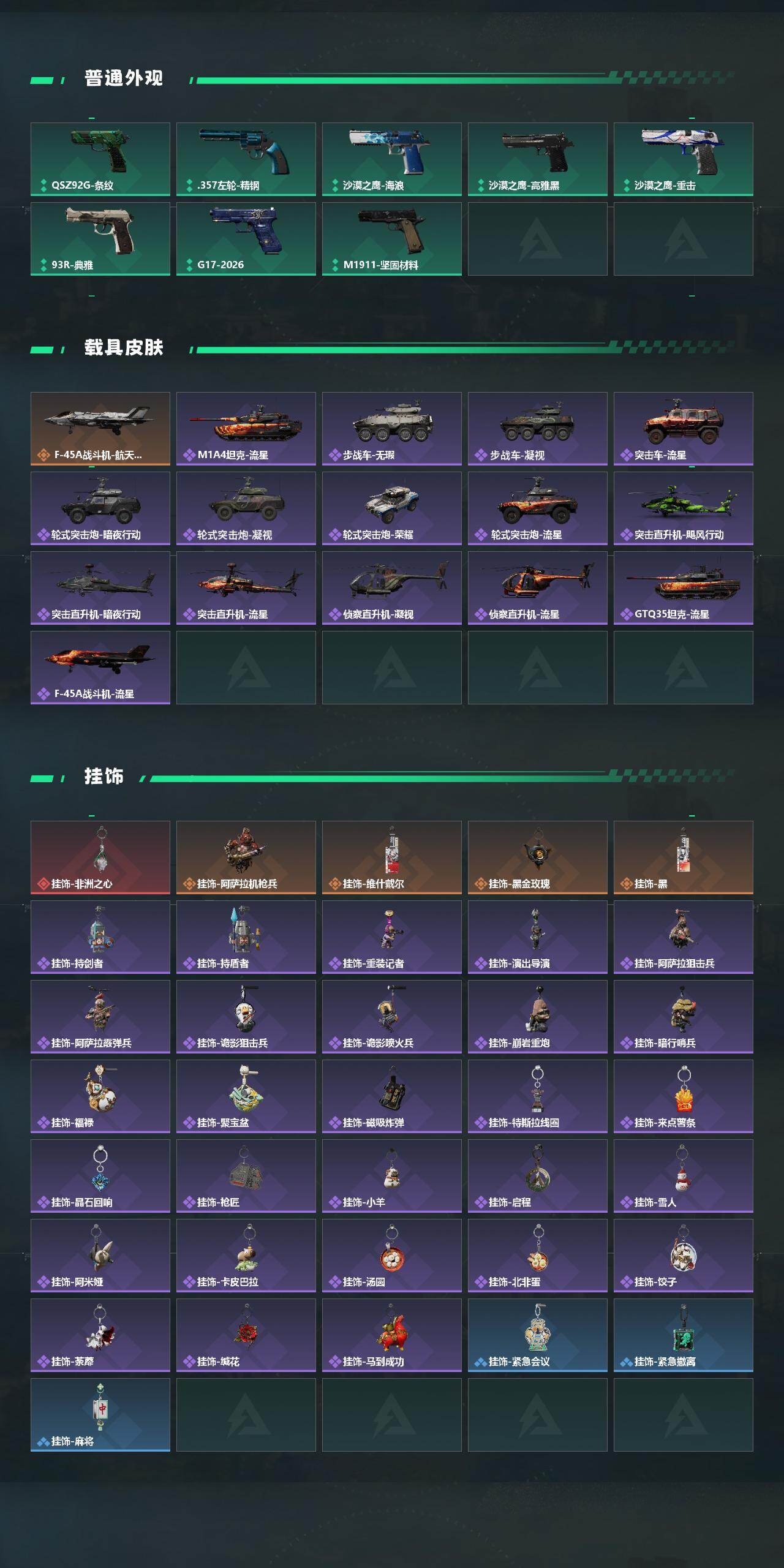Click the 挂饰-紧急撤离 blue charm
This screenshot has width=784, height=1568.
[684, 1335]
